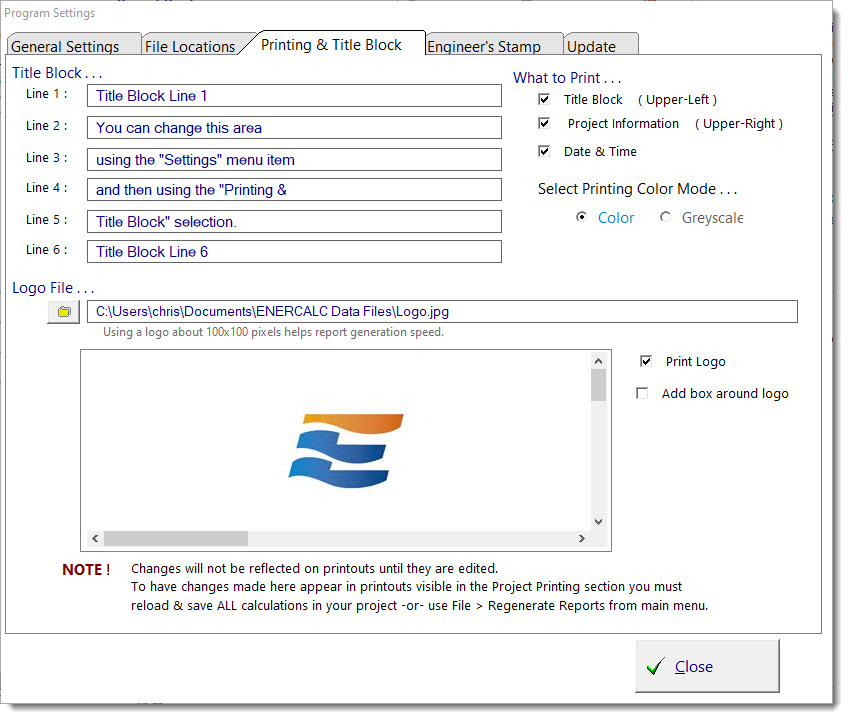This screenshot has width=848, height=719.
Task: Click the horizontal scrollbar thumb in logo preview
Action: click(176, 539)
